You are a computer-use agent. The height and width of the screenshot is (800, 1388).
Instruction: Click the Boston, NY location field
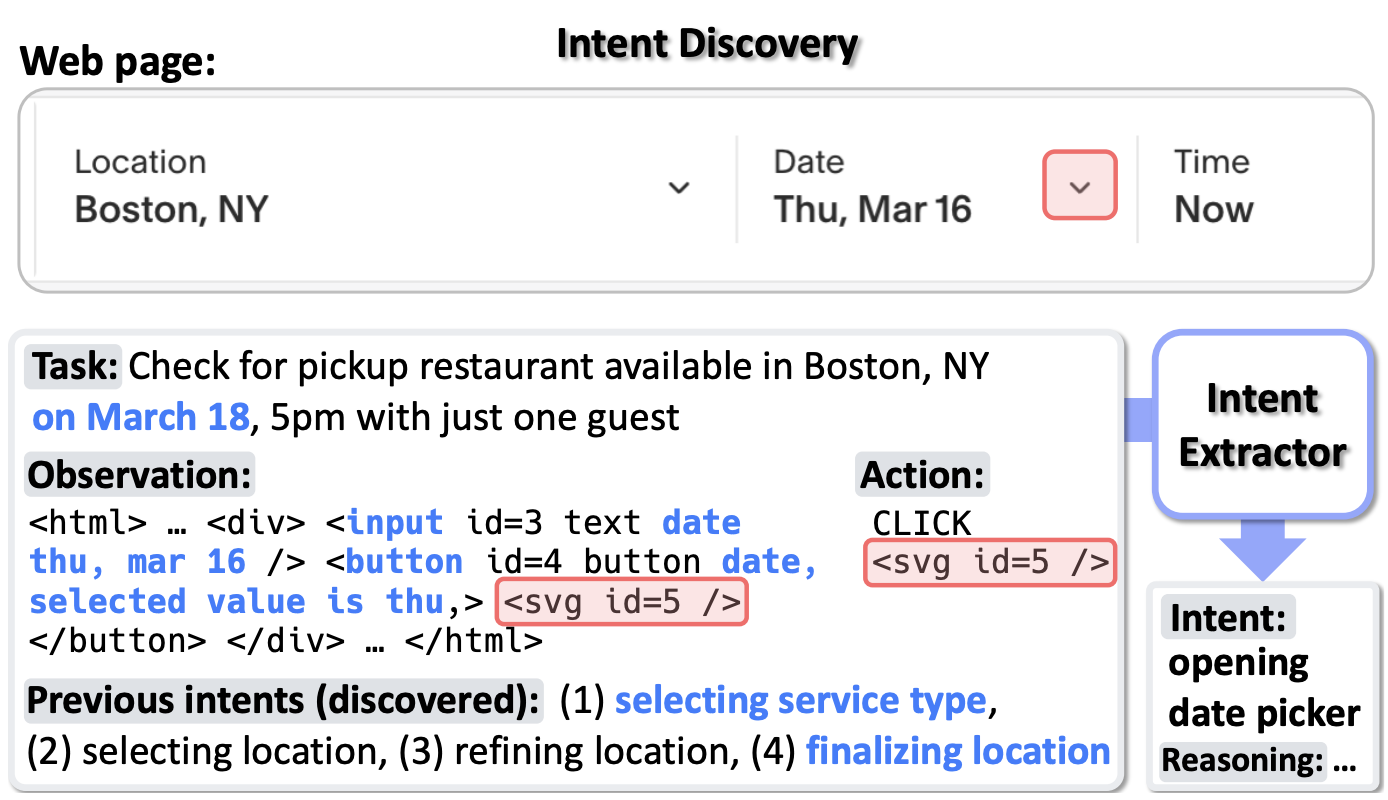pos(168,210)
